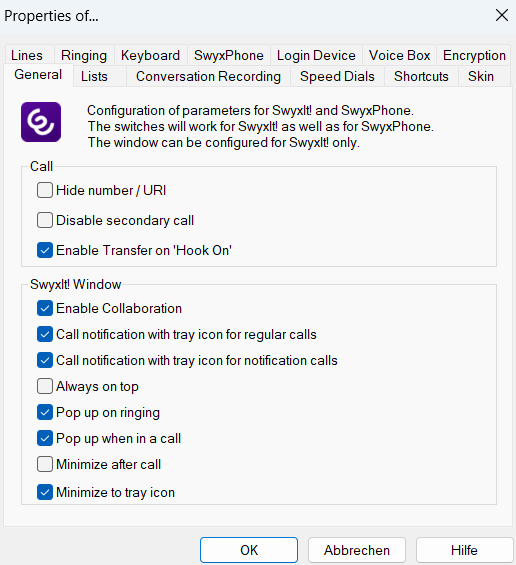Close the Properties dialog window
The height and width of the screenshot is (565, 516).
tap(502, 15)
